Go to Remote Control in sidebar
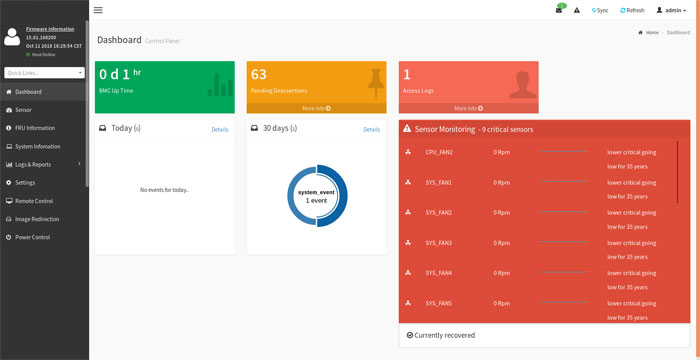The image size is (700, 360). coord(44,201)
